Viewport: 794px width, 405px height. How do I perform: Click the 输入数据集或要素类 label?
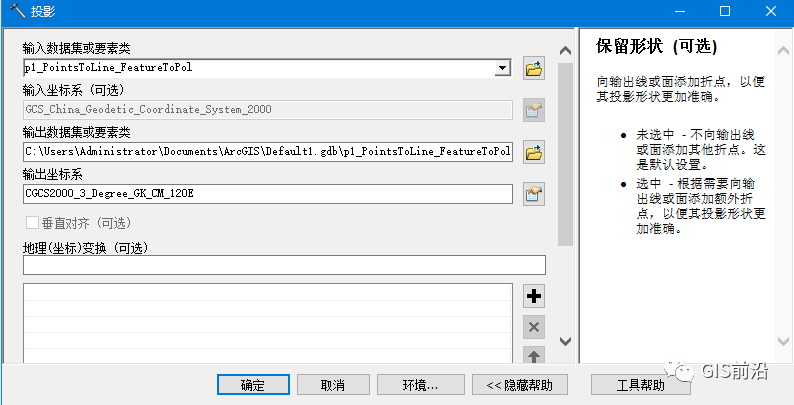click(x=76, y=48)
